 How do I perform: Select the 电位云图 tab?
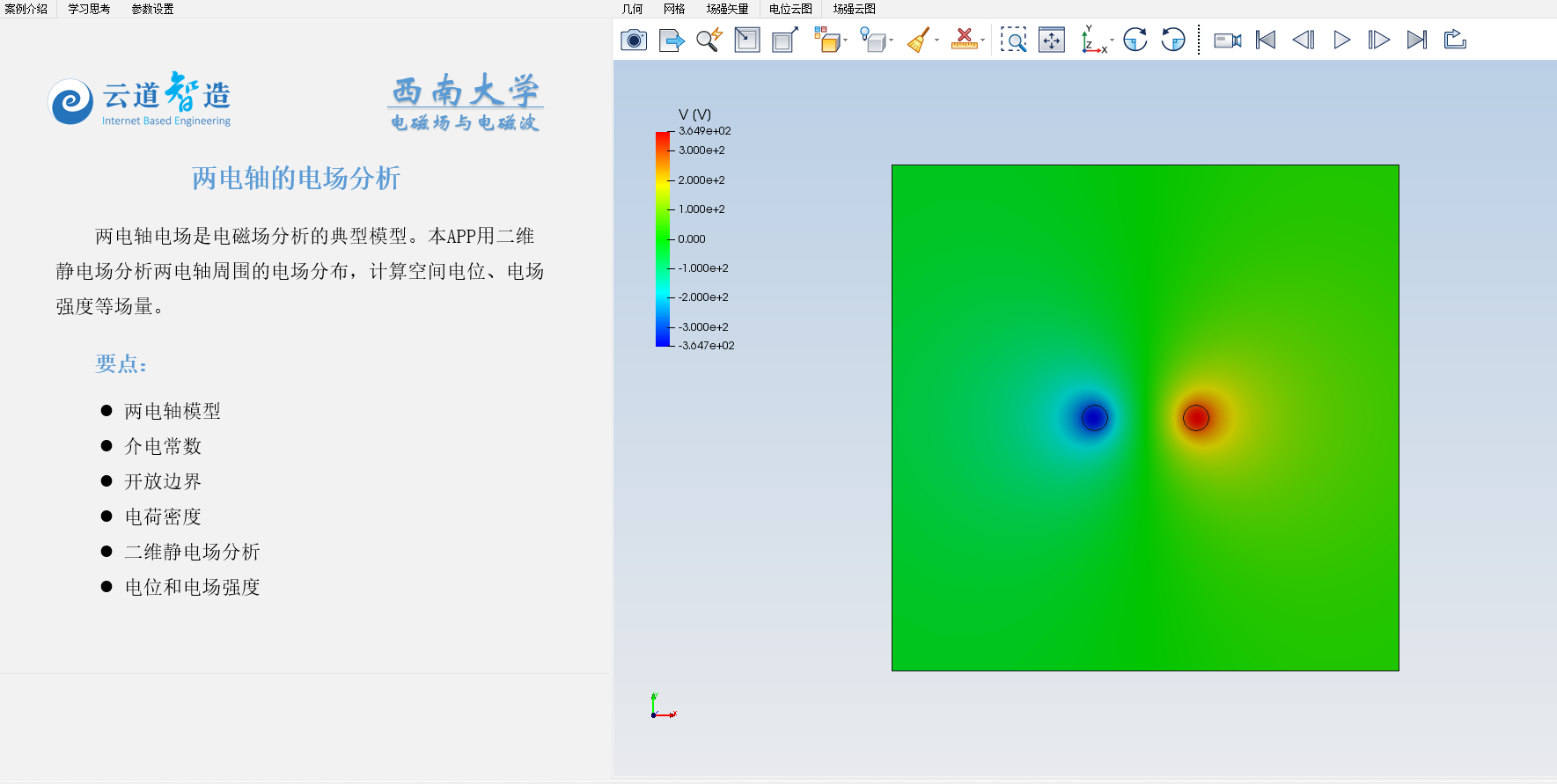[x=790, y=9]
